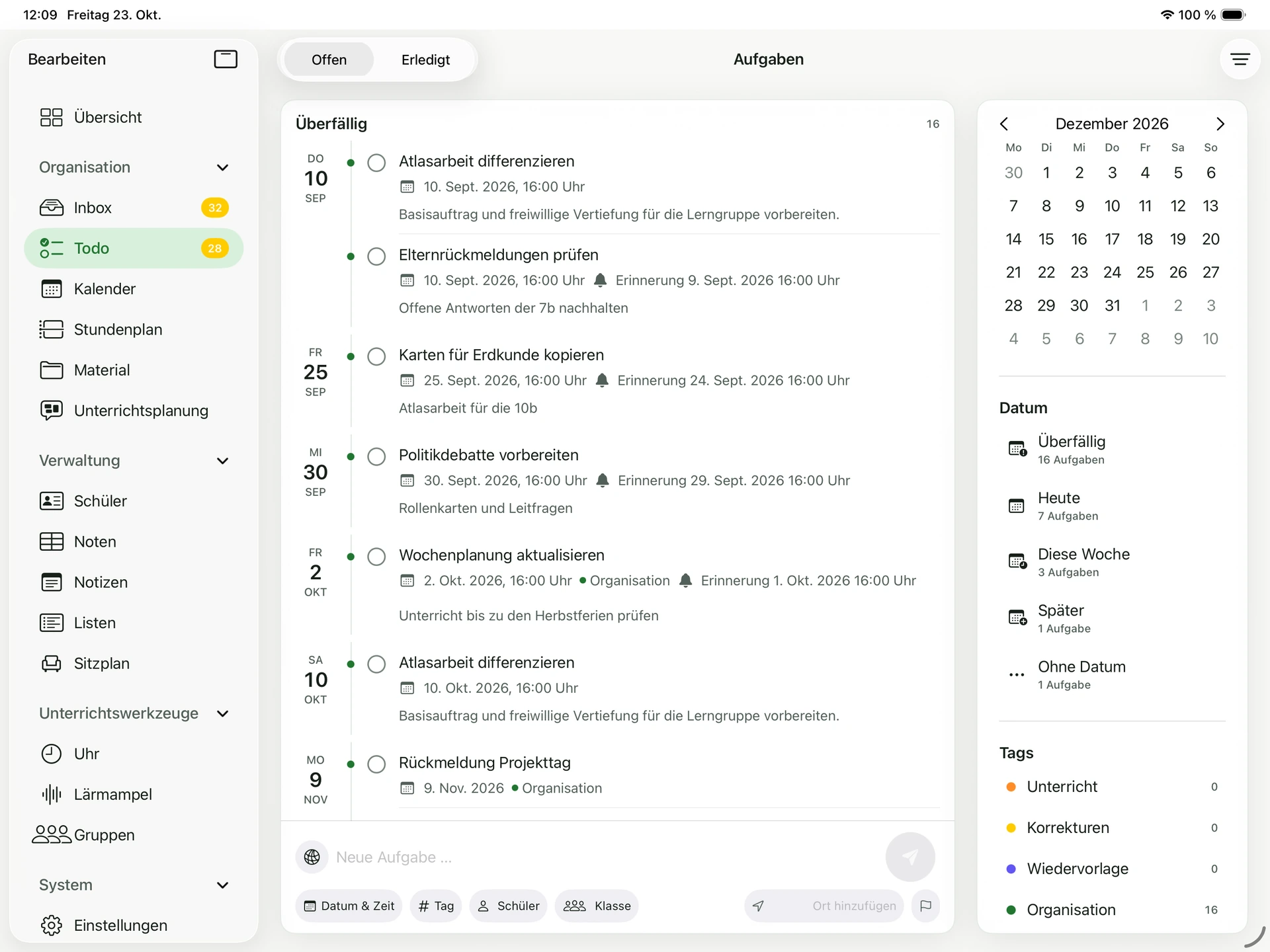
Task: Mark 'Rückmeldung Projekttag' as completed
Action: pos(376,764)
